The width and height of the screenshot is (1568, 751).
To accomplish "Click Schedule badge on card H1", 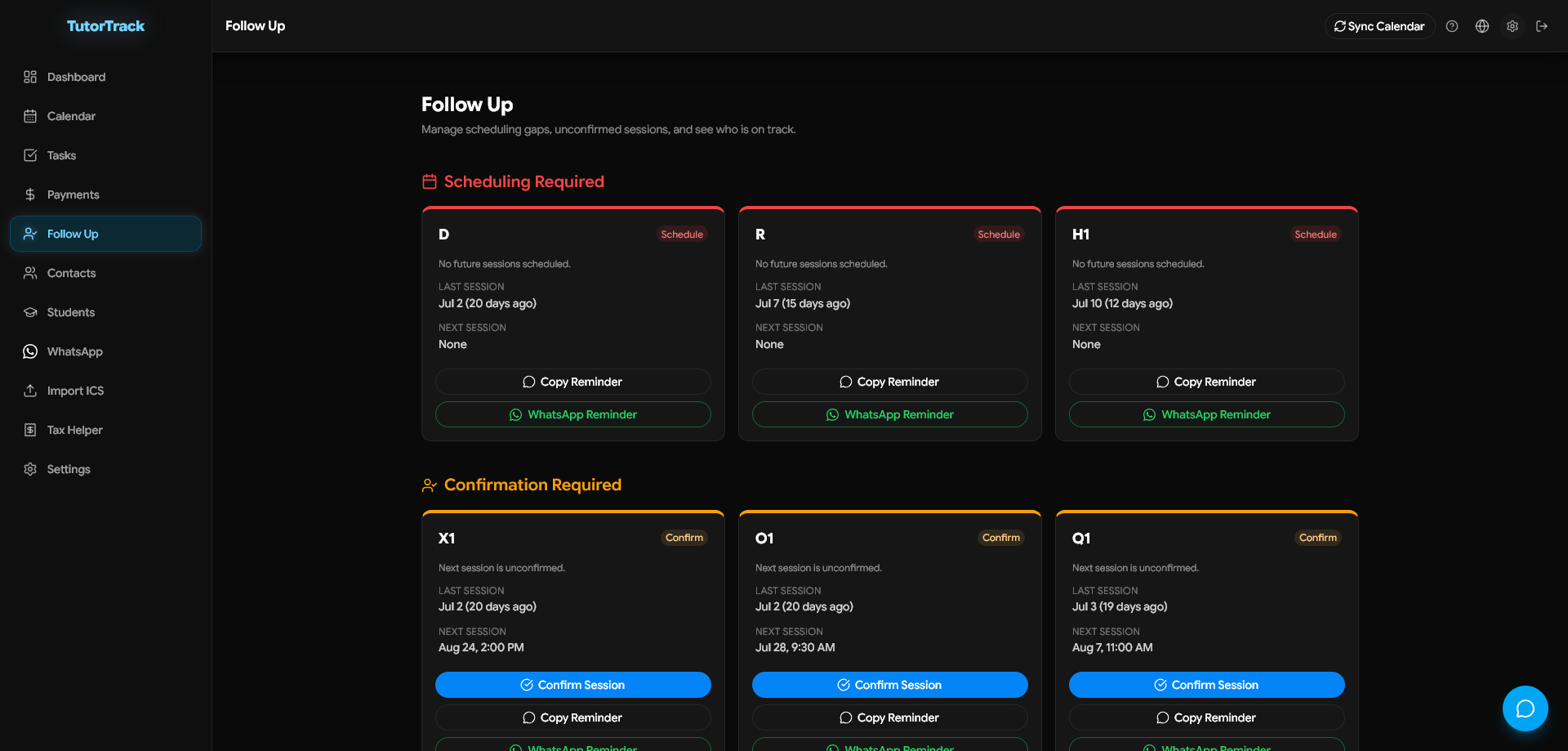I will pos(1316,235).
